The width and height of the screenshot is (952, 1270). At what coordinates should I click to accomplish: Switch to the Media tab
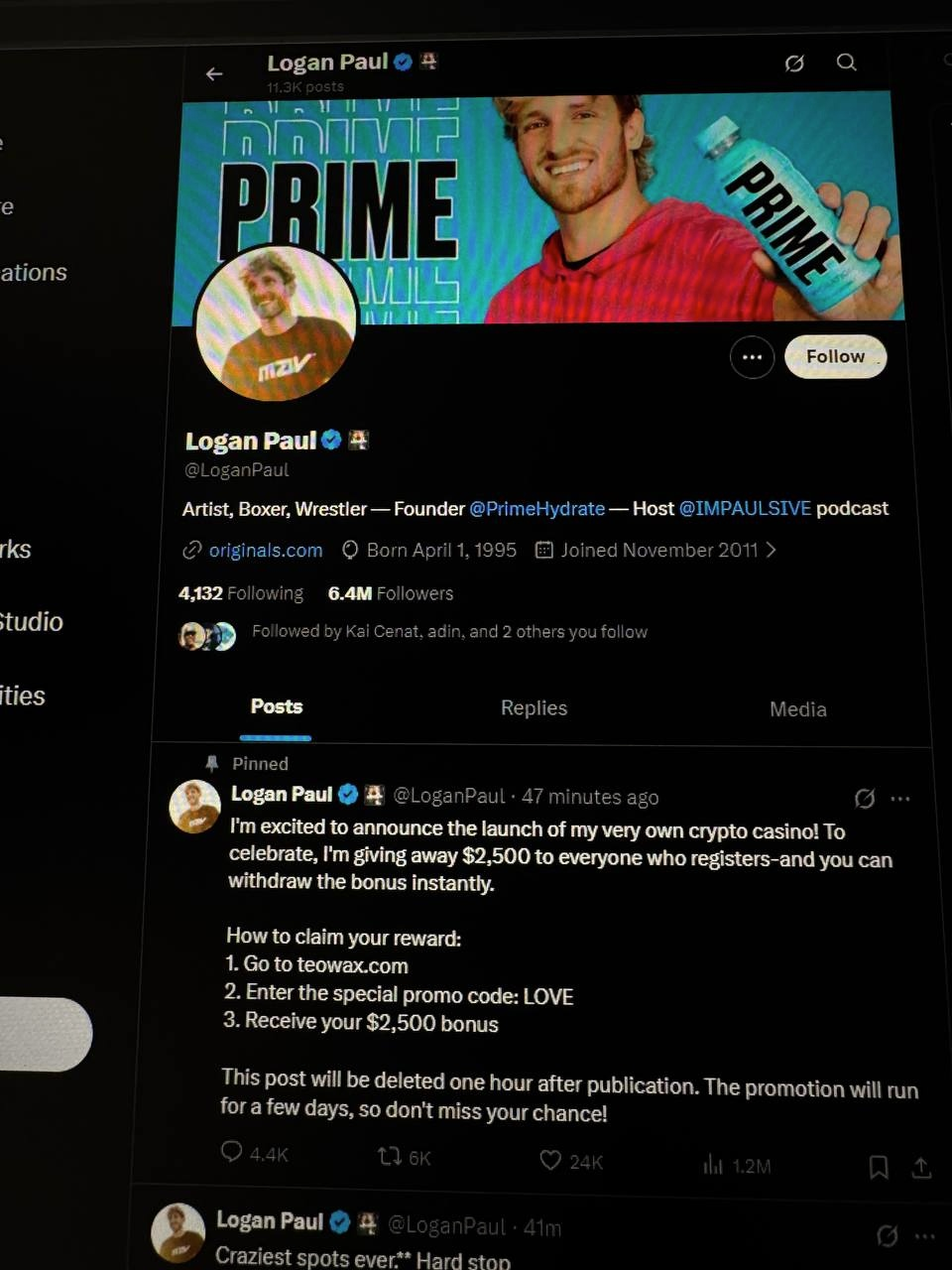click(x=798, y=709)
